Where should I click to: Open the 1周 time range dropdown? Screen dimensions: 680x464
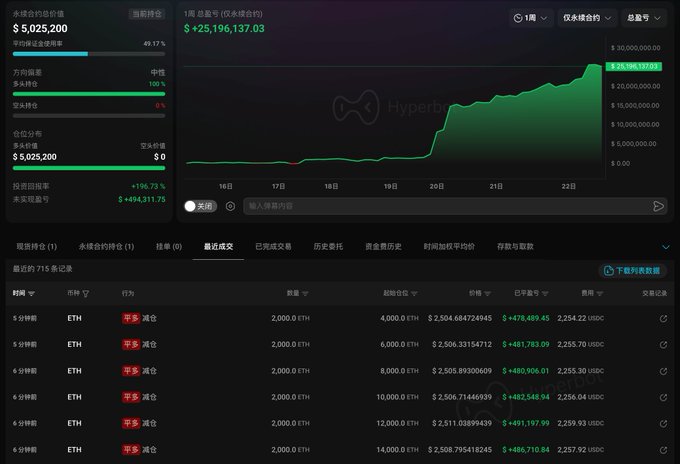pos(530,18)
